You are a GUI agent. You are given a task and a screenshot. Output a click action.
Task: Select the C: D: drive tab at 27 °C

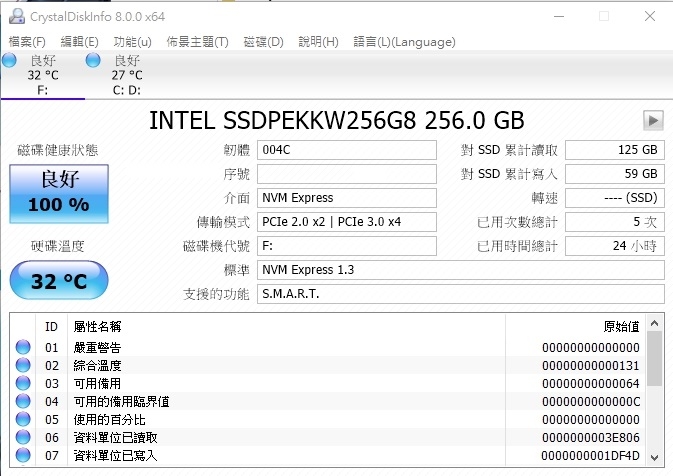127,75
